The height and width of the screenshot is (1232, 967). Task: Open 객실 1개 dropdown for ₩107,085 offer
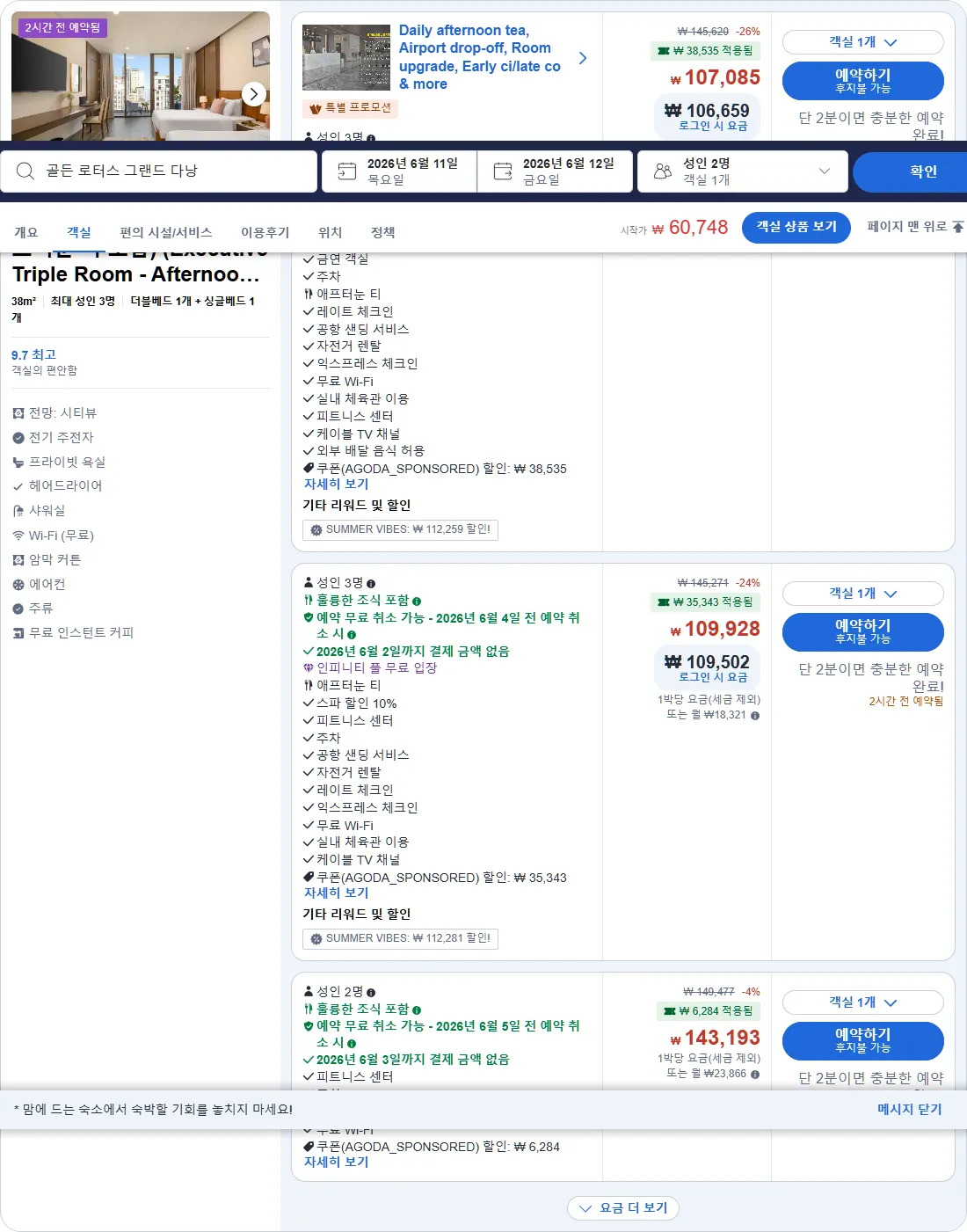(x=863, y=42)
